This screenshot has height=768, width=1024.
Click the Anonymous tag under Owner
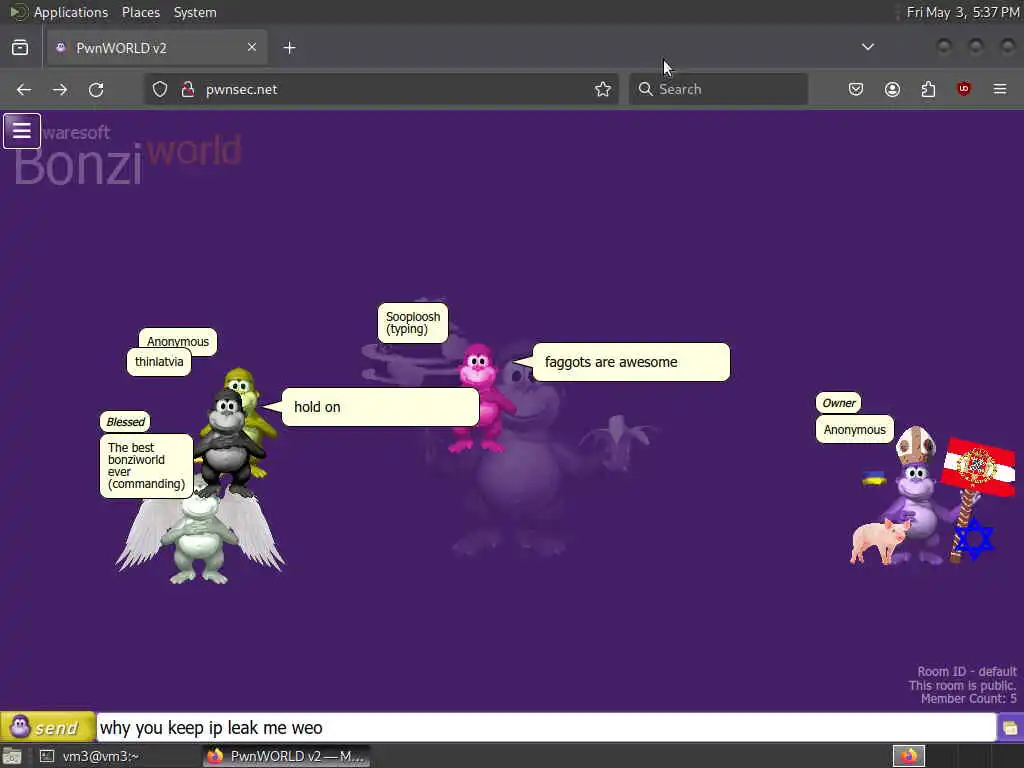(x=854, y=430)
